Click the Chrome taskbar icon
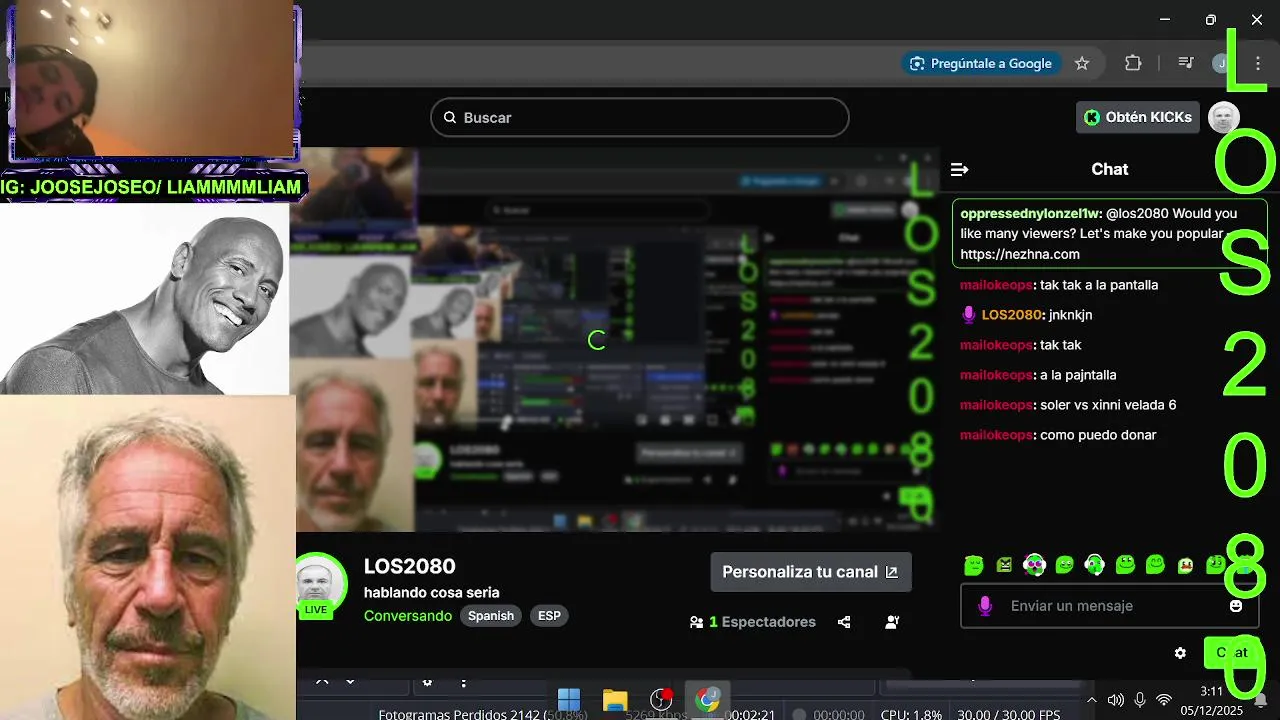Screen dimensions: 1280x720 [708, 700]
